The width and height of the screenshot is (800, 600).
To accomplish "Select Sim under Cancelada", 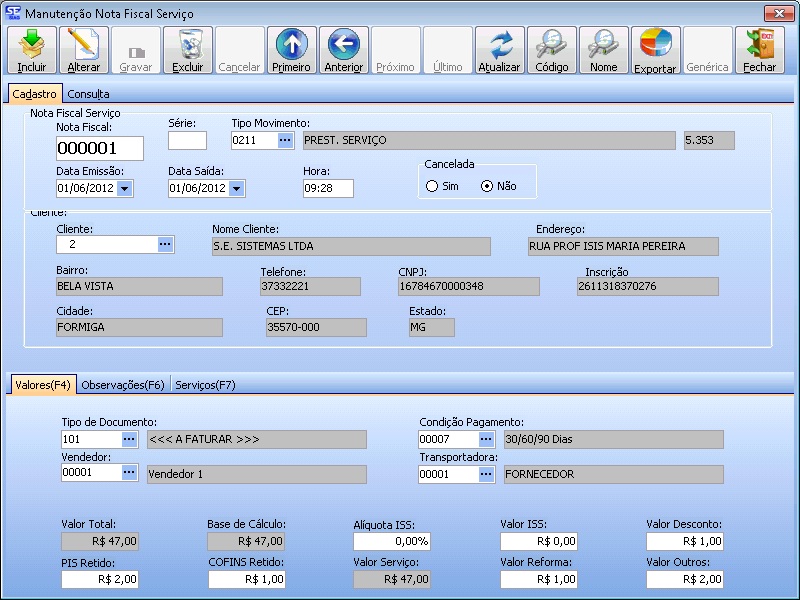I will click(x=432, y=186).
